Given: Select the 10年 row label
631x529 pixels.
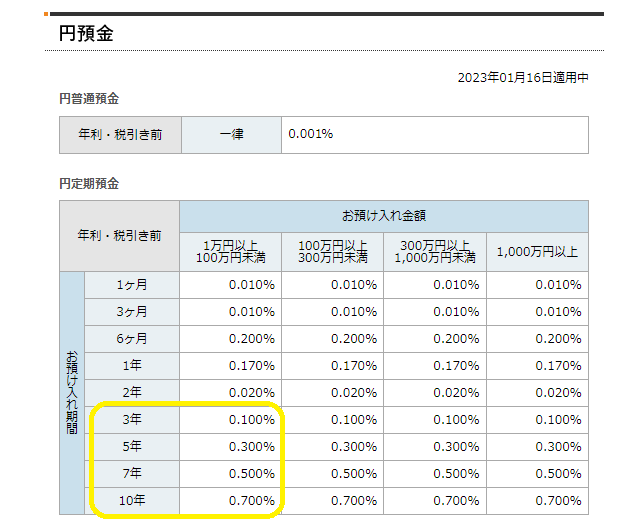Looking at the screenshot, I should click(132, 500).
